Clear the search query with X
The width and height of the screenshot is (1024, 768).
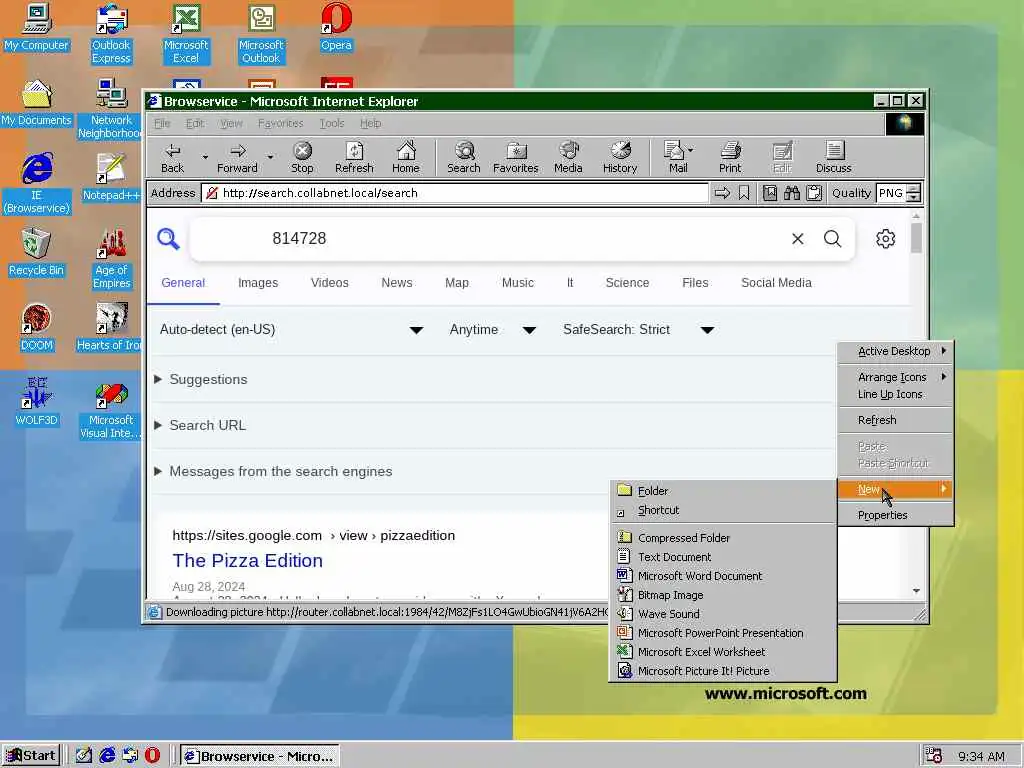tap(797, 239)
